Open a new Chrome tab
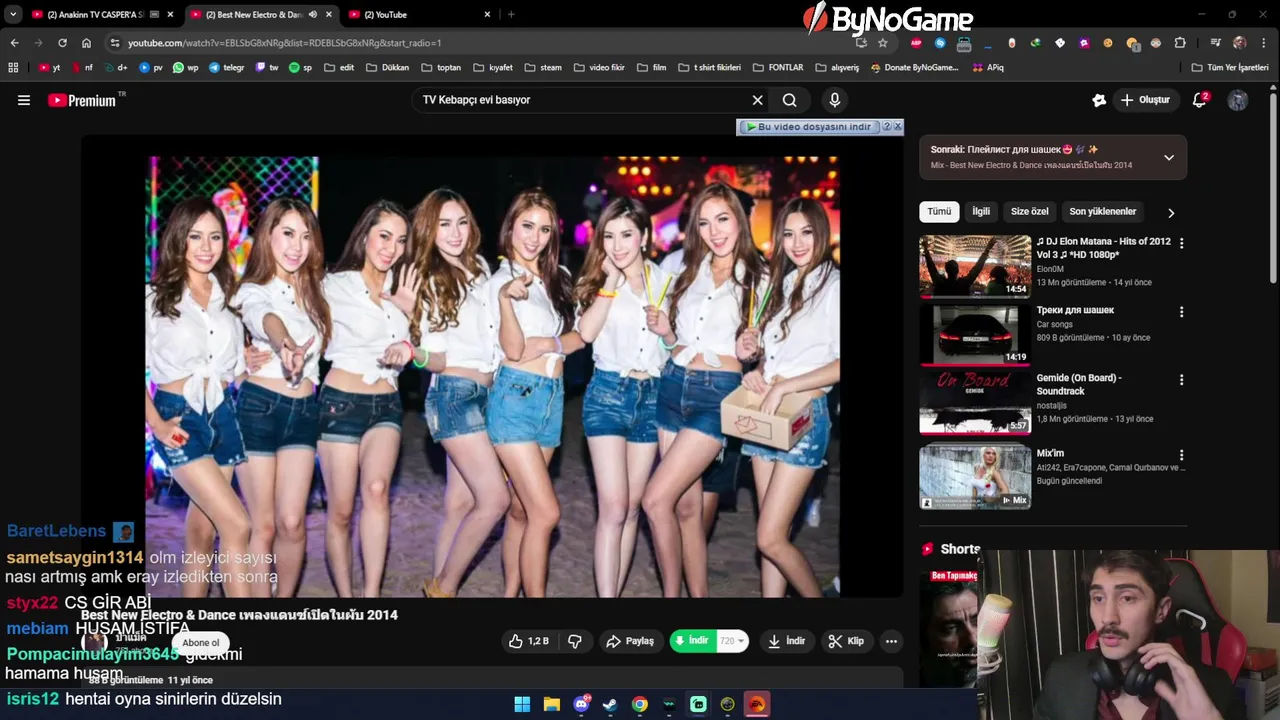The width and height of the screenshot is (1280, 720). 511,15
